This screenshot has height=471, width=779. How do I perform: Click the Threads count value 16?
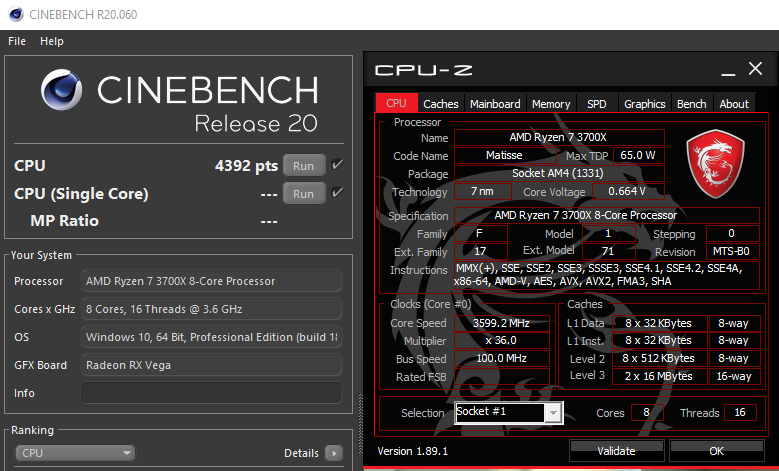(740, 412)
